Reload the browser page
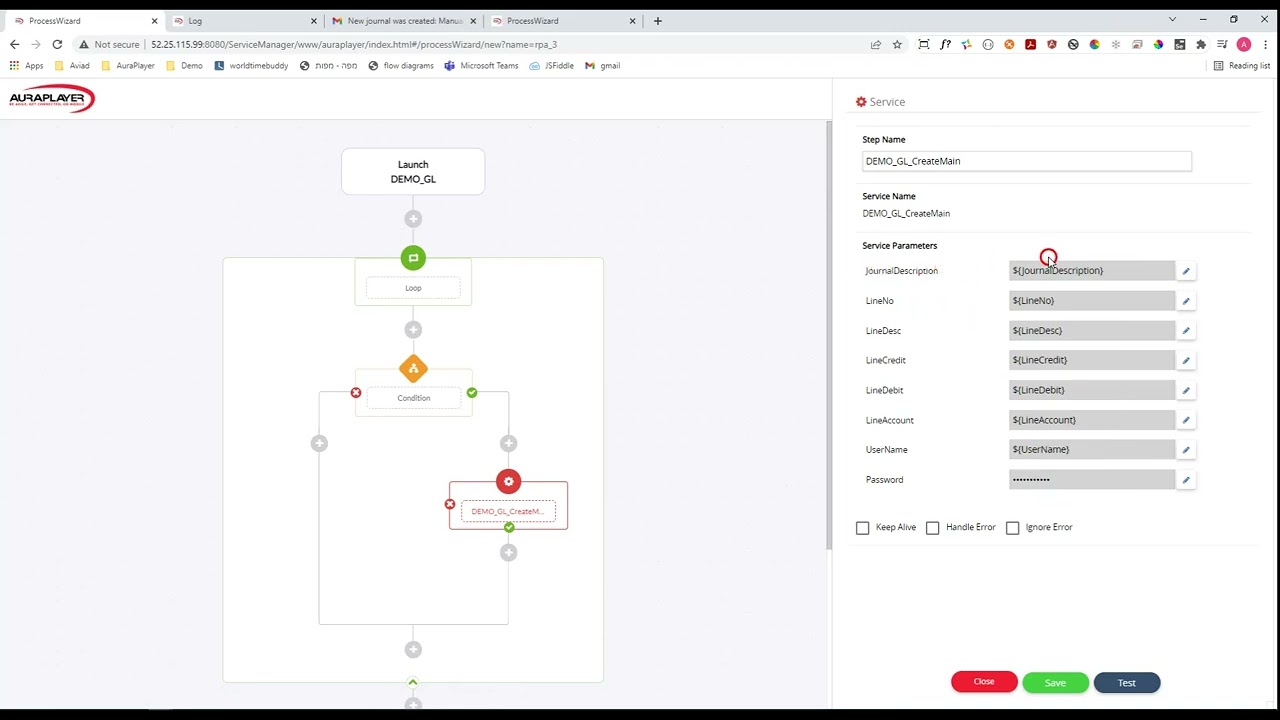 click(x=57, y=44)
